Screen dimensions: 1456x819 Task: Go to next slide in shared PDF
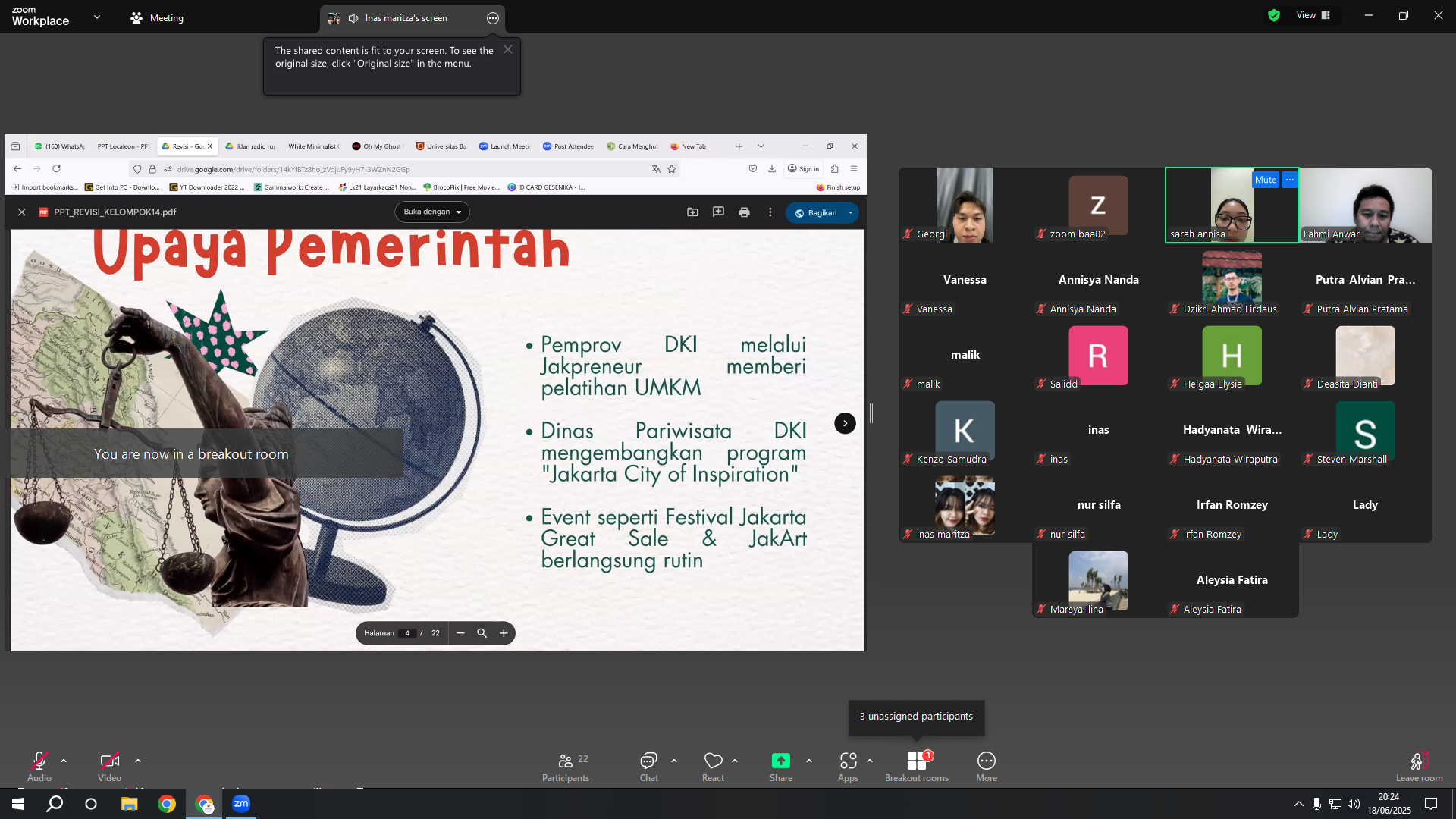845,423
